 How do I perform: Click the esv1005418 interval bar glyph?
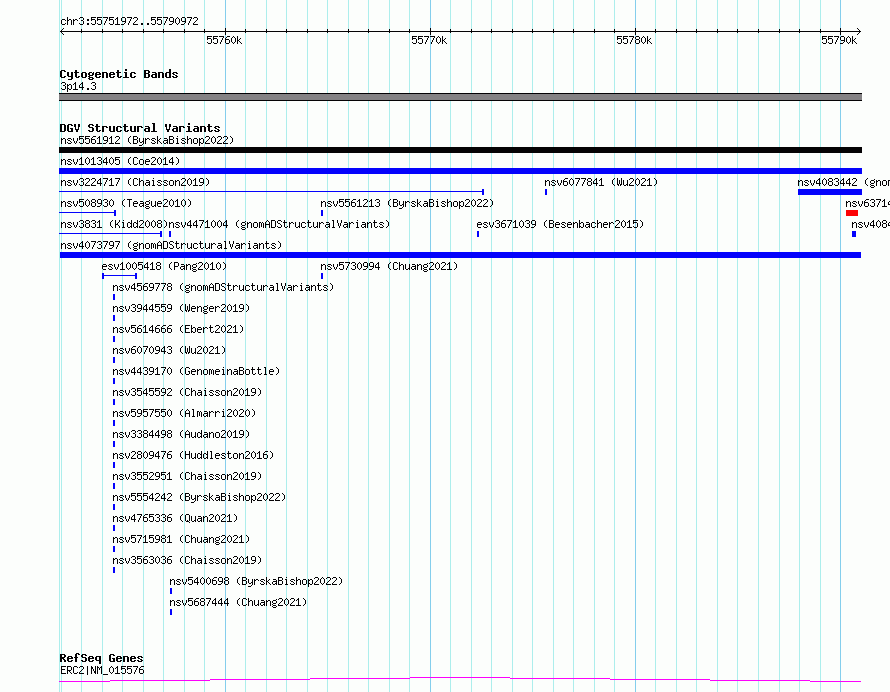pos(119,276)
